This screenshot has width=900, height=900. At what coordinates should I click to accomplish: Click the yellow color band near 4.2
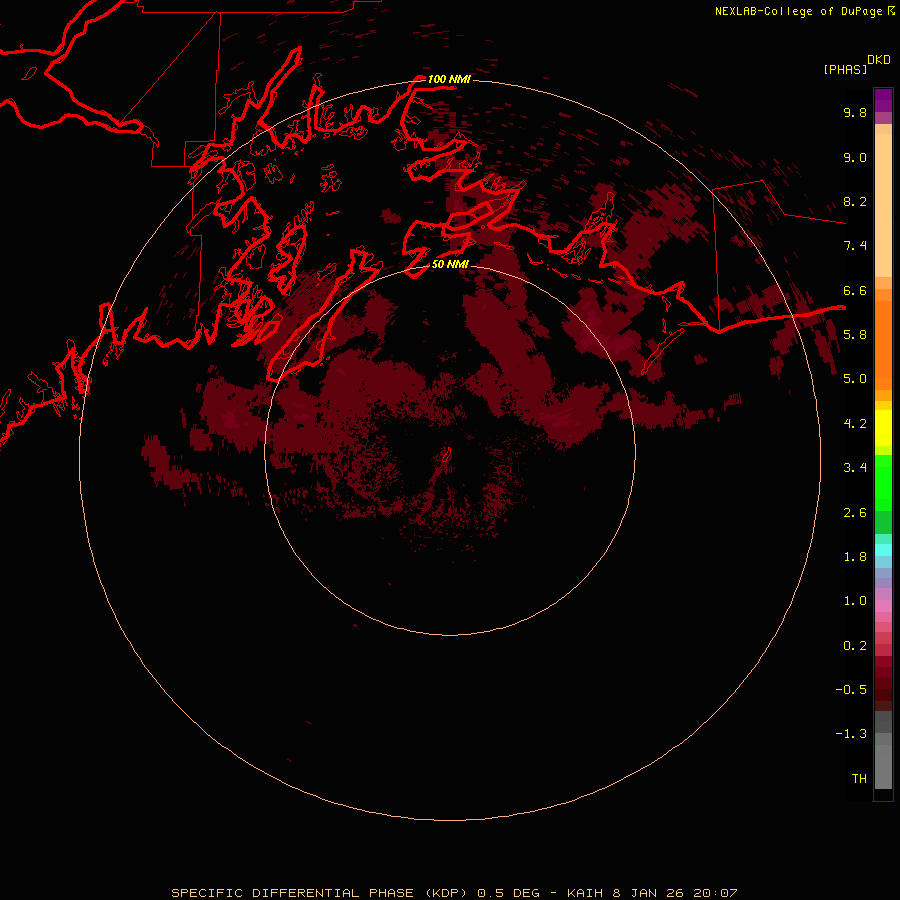(883, 428)
